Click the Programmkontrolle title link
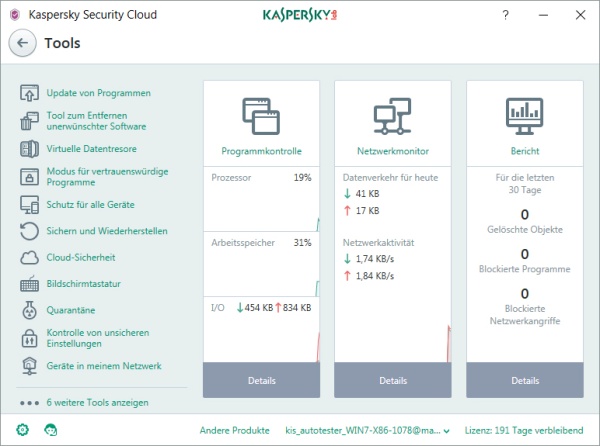 [261, 151]
